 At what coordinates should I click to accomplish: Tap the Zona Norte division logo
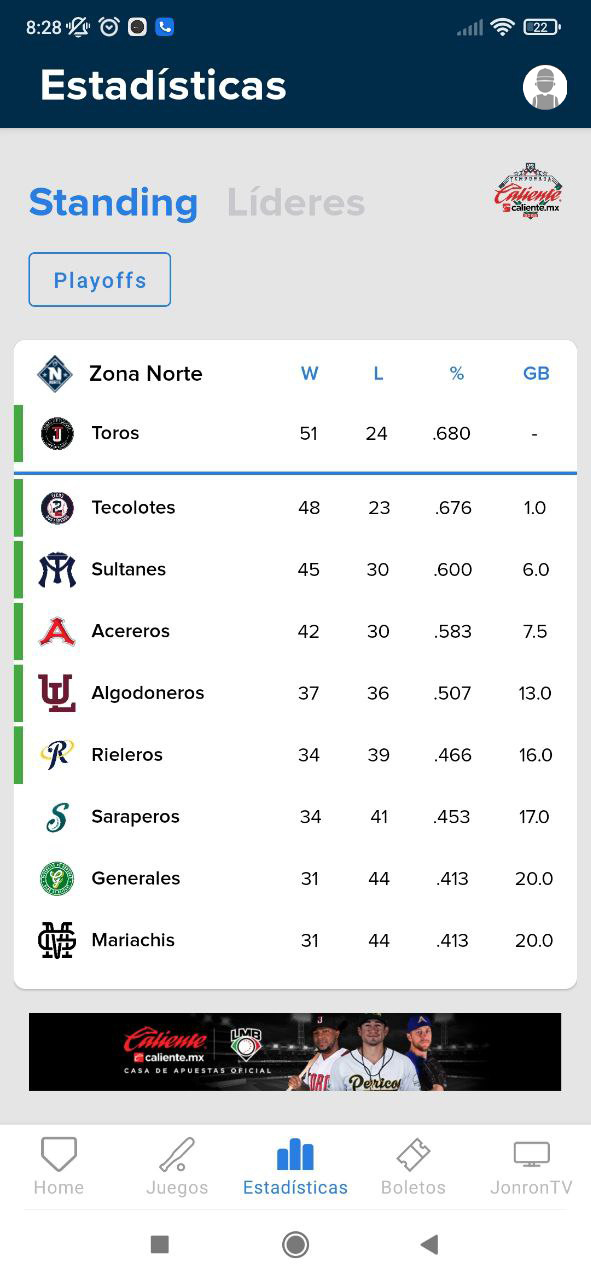[55, 374]
